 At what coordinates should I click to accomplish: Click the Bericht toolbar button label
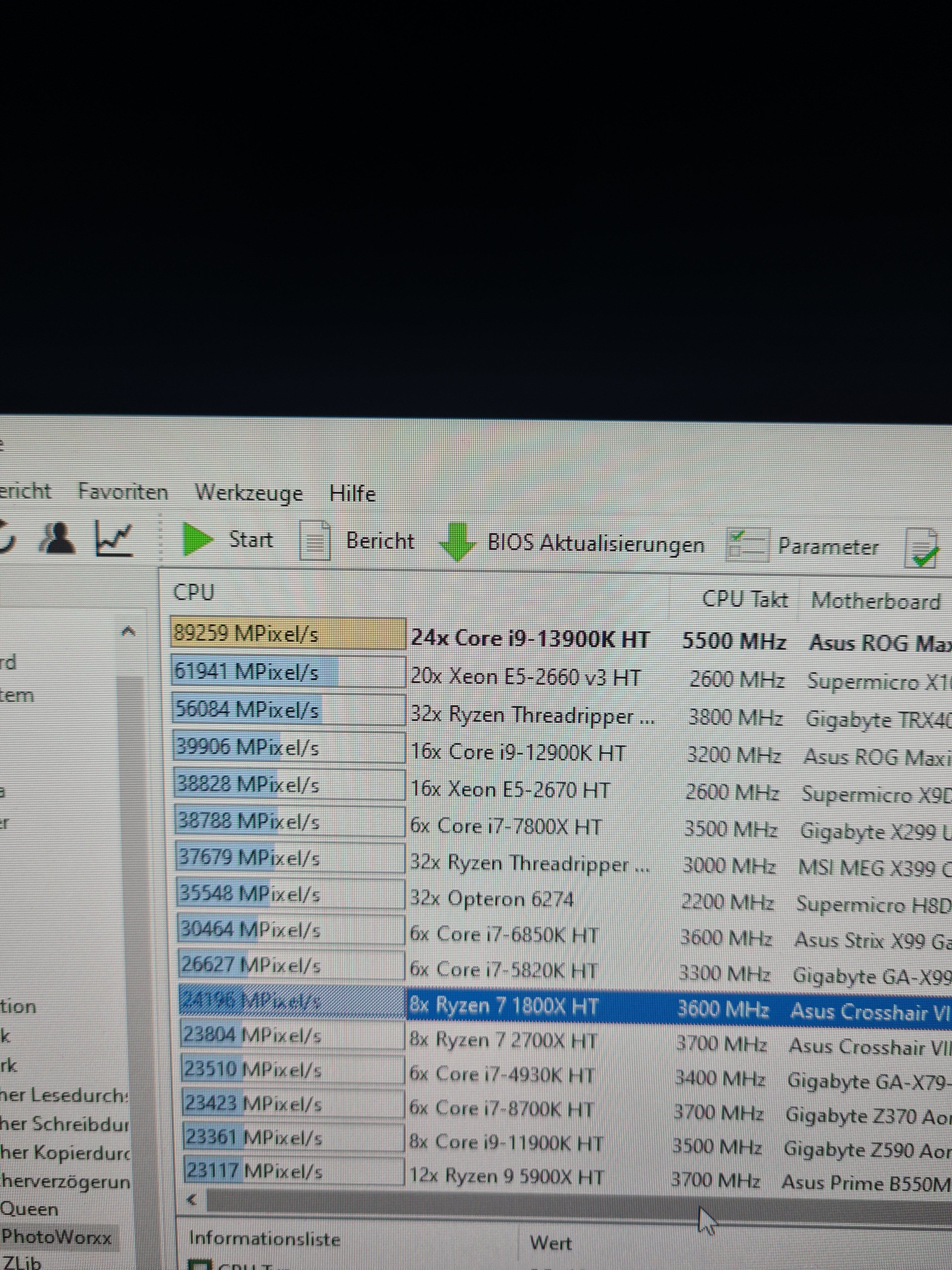click(380, 541)
